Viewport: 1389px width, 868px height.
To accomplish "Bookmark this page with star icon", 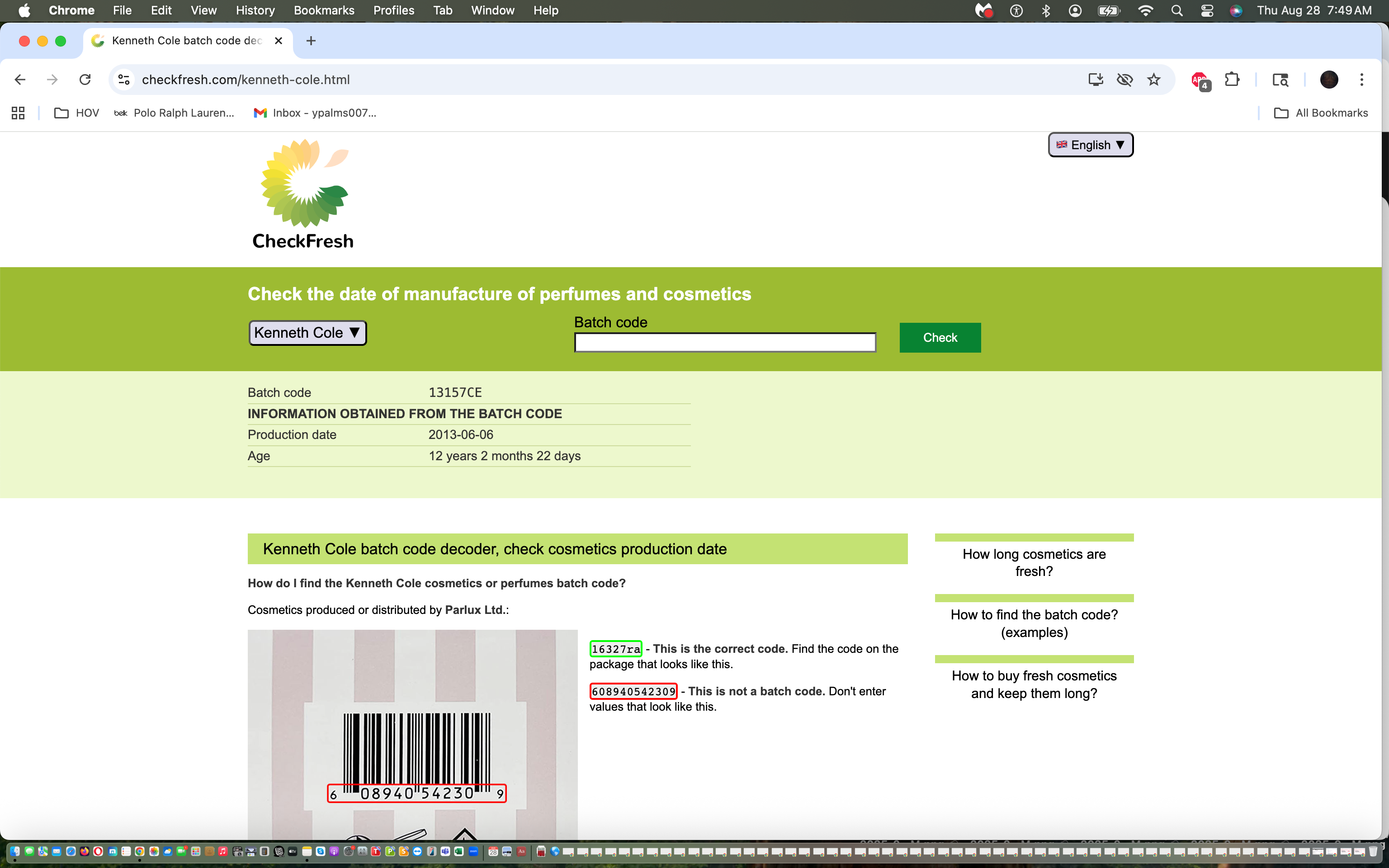I will tap(1154, 80).
